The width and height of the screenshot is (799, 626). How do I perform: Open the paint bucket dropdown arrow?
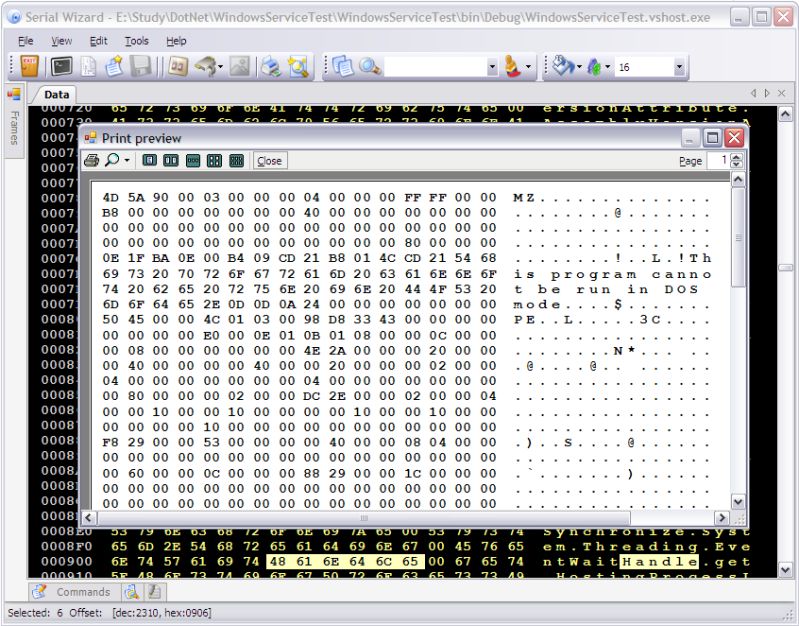[x=579, y=67]
